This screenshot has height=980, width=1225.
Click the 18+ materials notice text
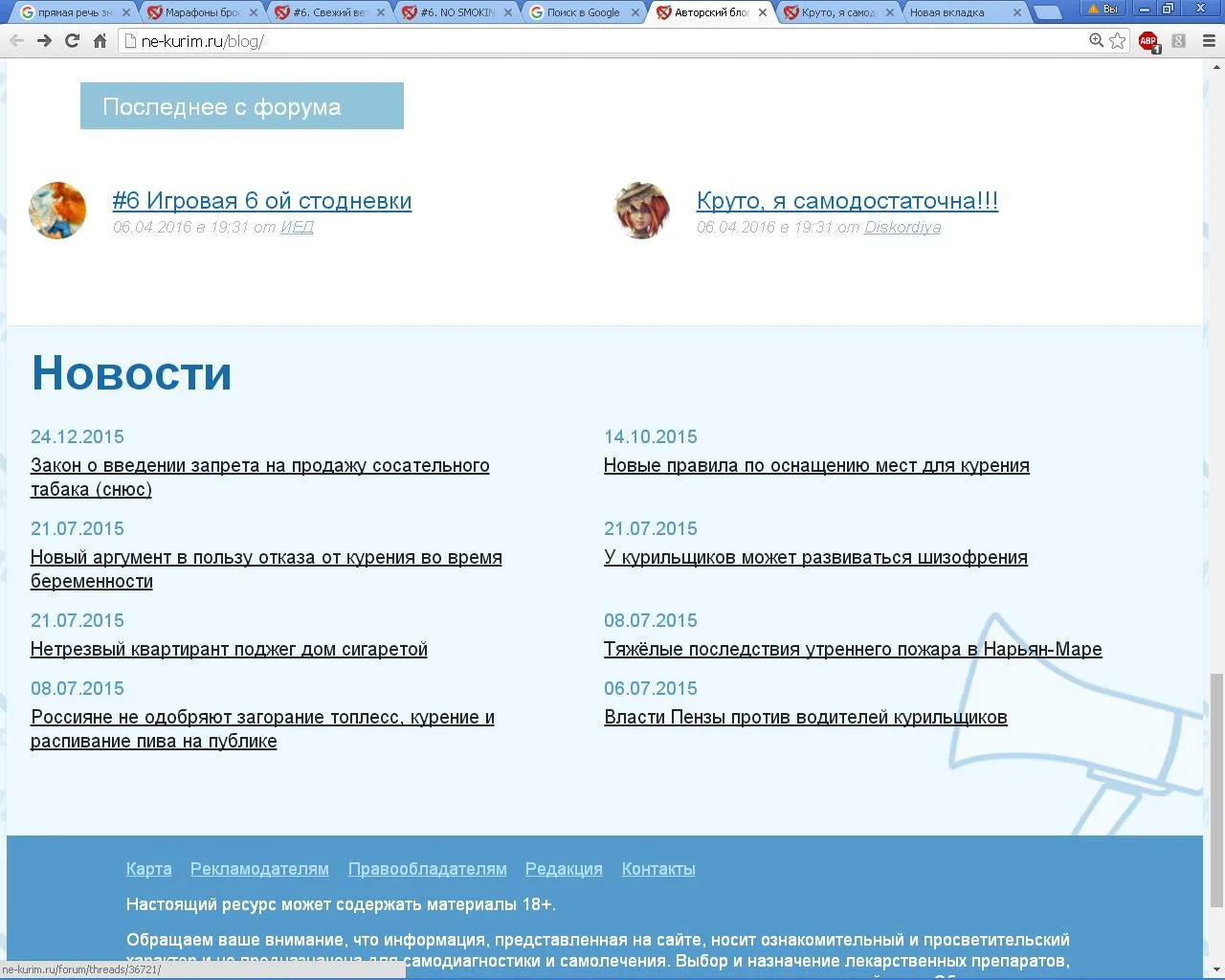[x=341, y=904]
